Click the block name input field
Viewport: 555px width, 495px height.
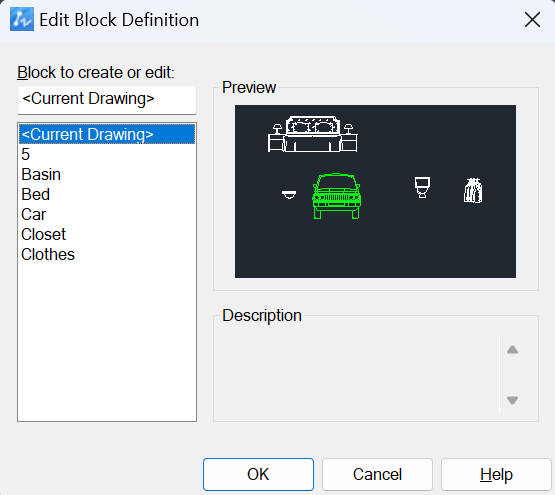pyautogui.click(x=107, y=99)
